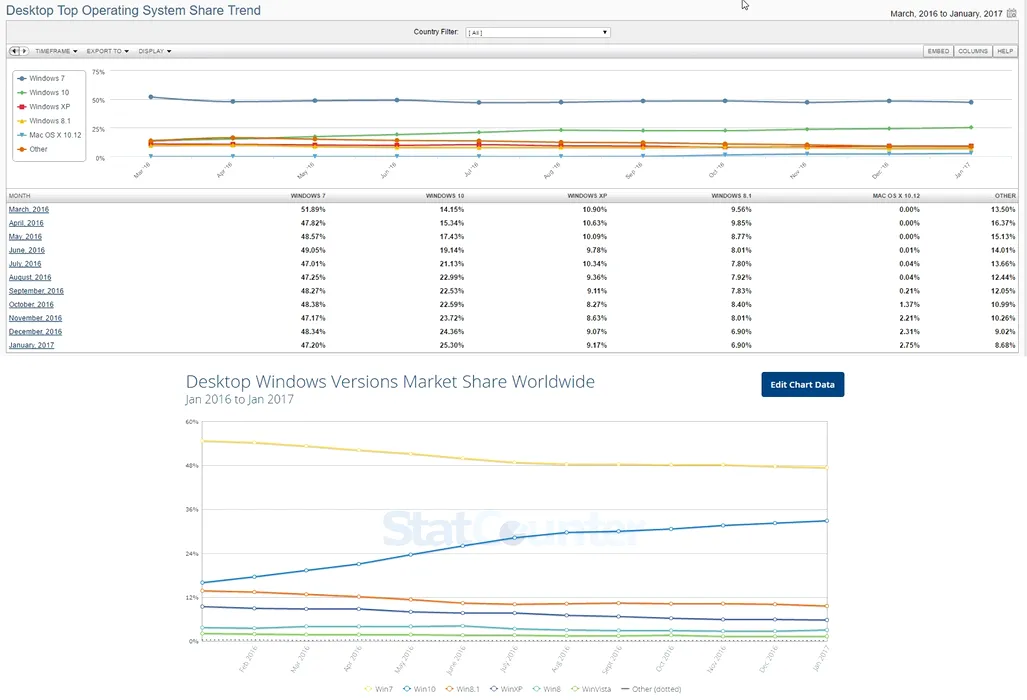Screen dimensions: 1027x700
Task: Select the 9.56% Windows 8.1 cell
Action: [x=741, y=210]
